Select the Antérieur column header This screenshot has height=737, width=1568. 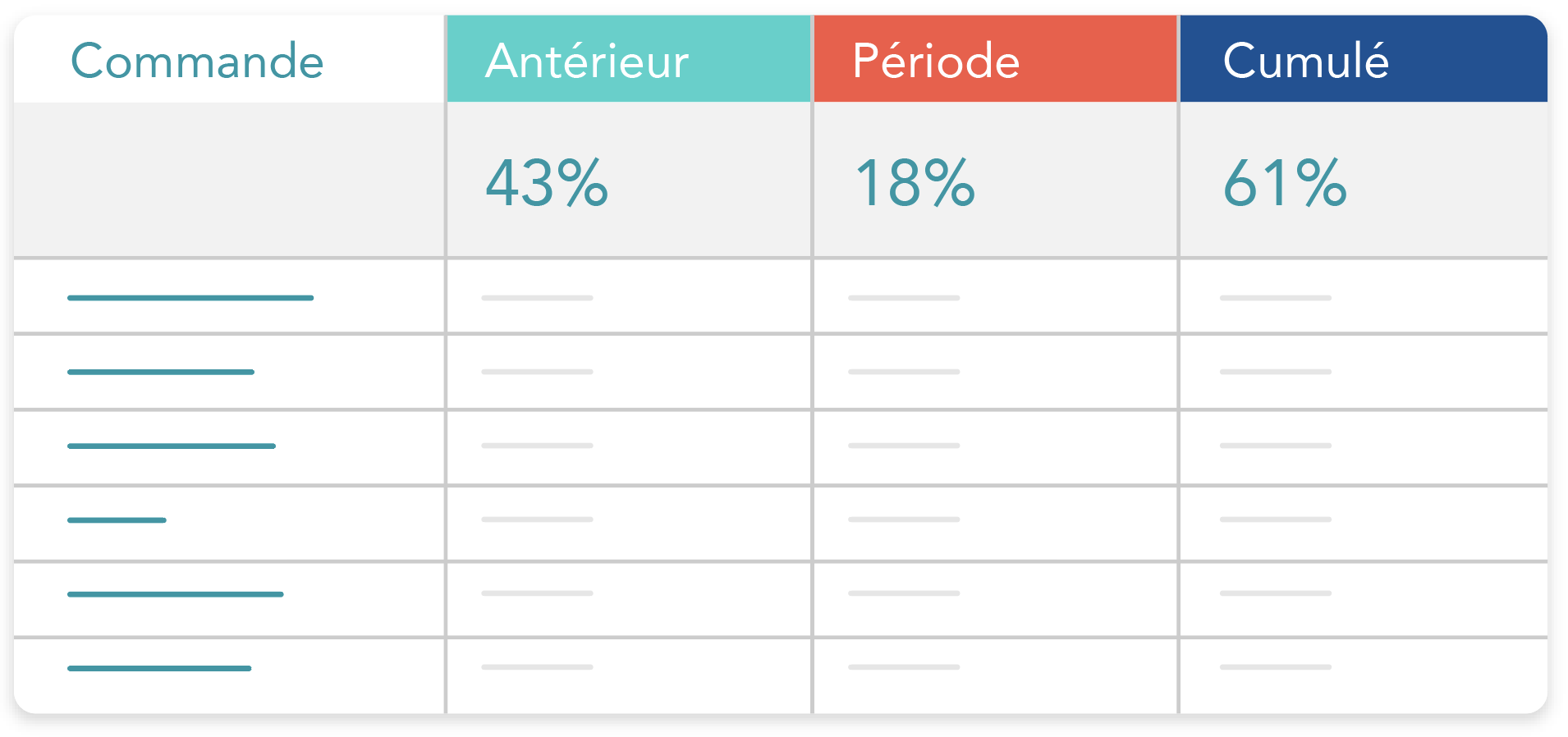tap(629, 58)
